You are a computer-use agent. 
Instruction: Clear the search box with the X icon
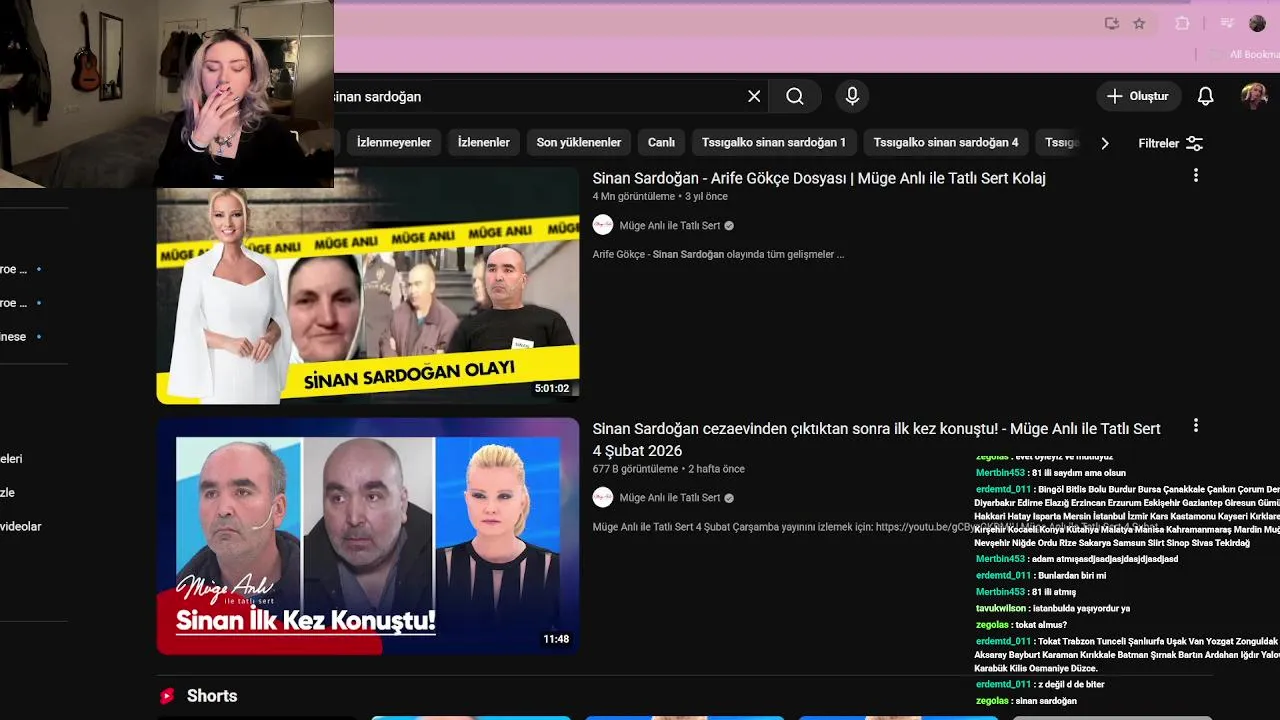click(754, 96)
